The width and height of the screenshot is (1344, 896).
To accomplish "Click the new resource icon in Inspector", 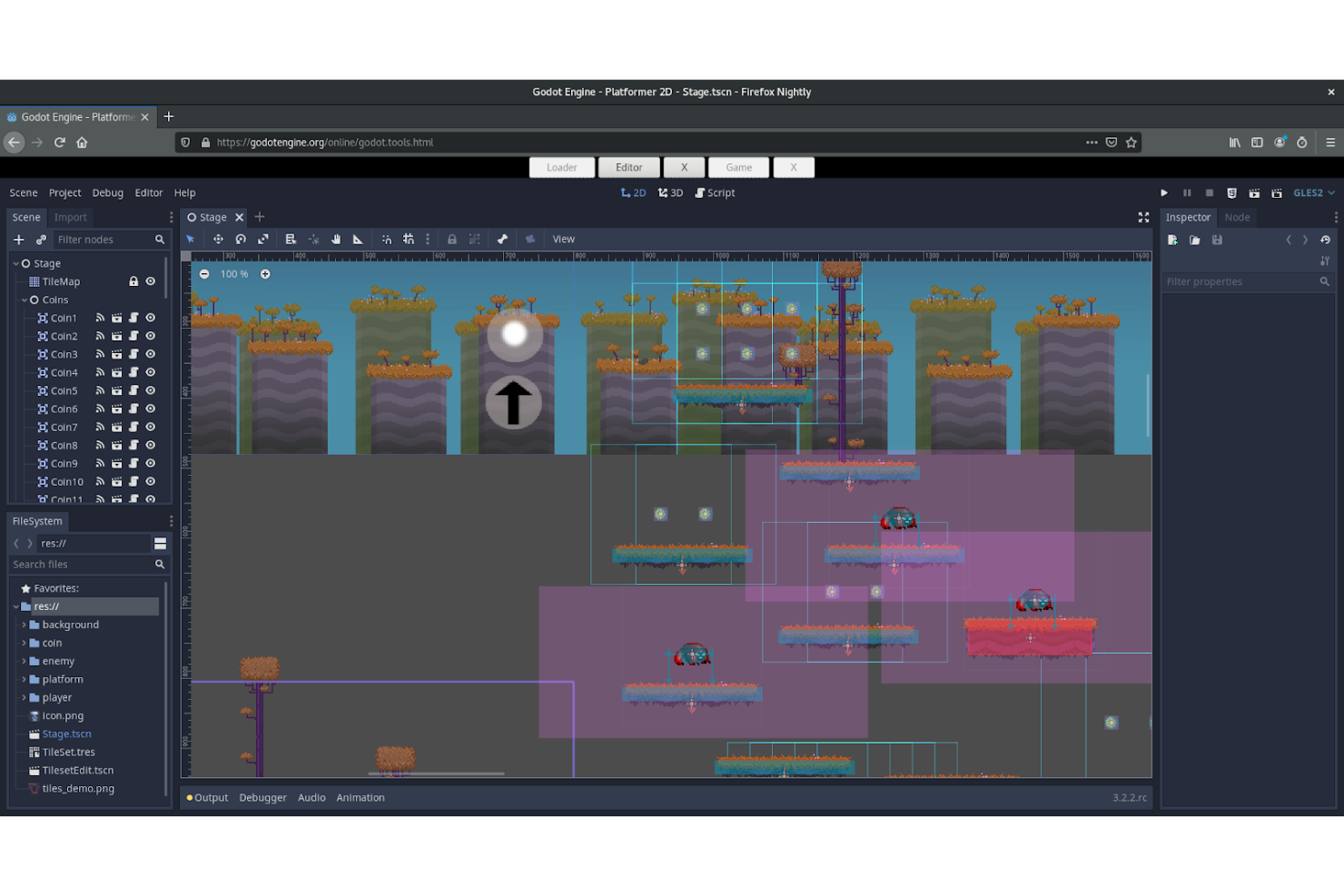I will click(1171, 239).
